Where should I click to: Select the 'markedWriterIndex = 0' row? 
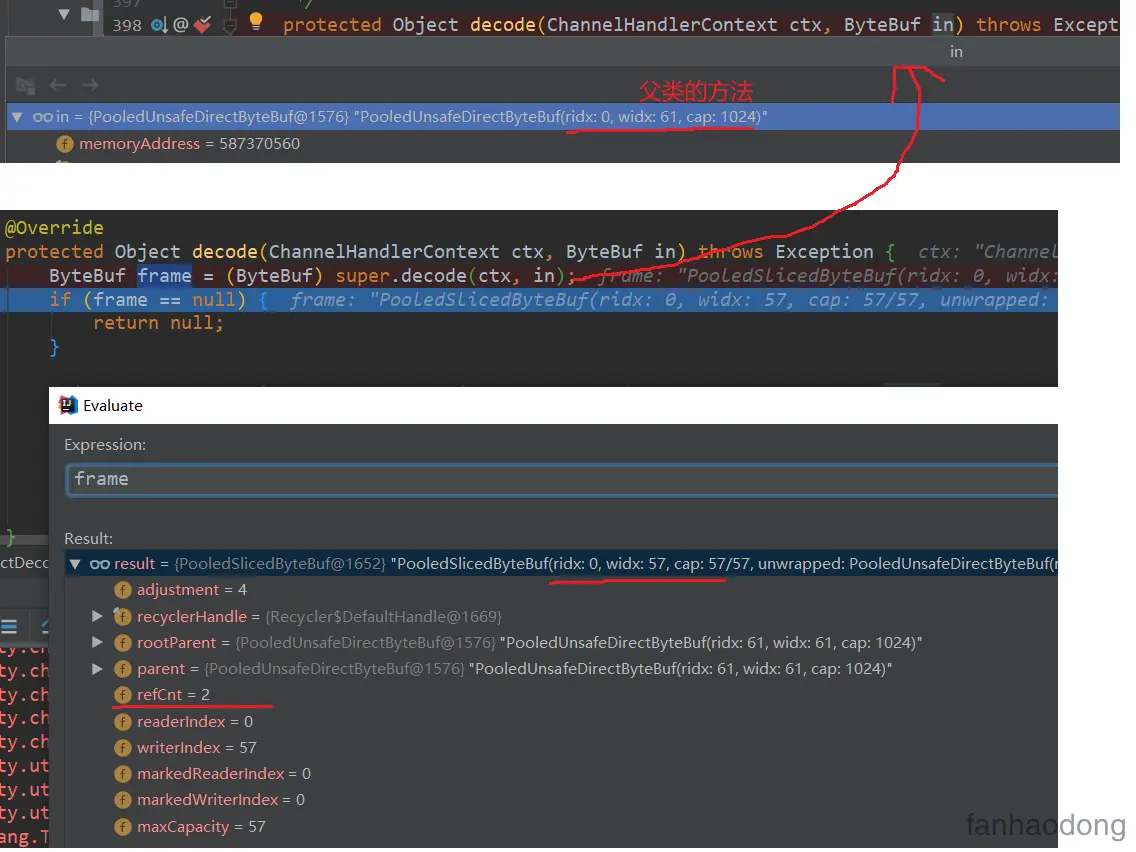[x=561, y=800]
